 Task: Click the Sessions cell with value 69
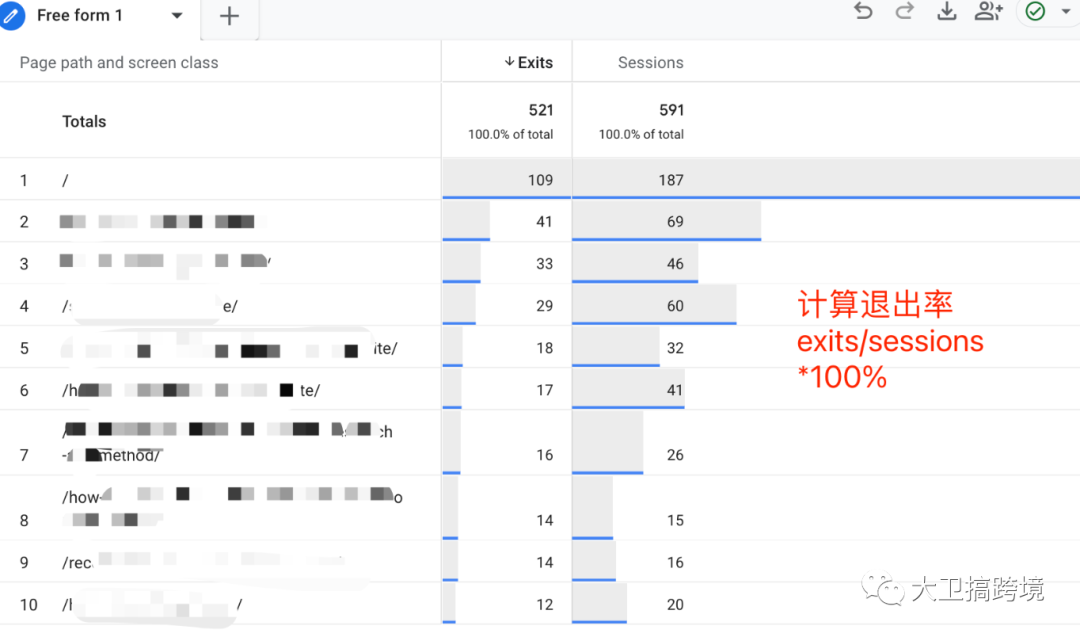click(675, 221)
